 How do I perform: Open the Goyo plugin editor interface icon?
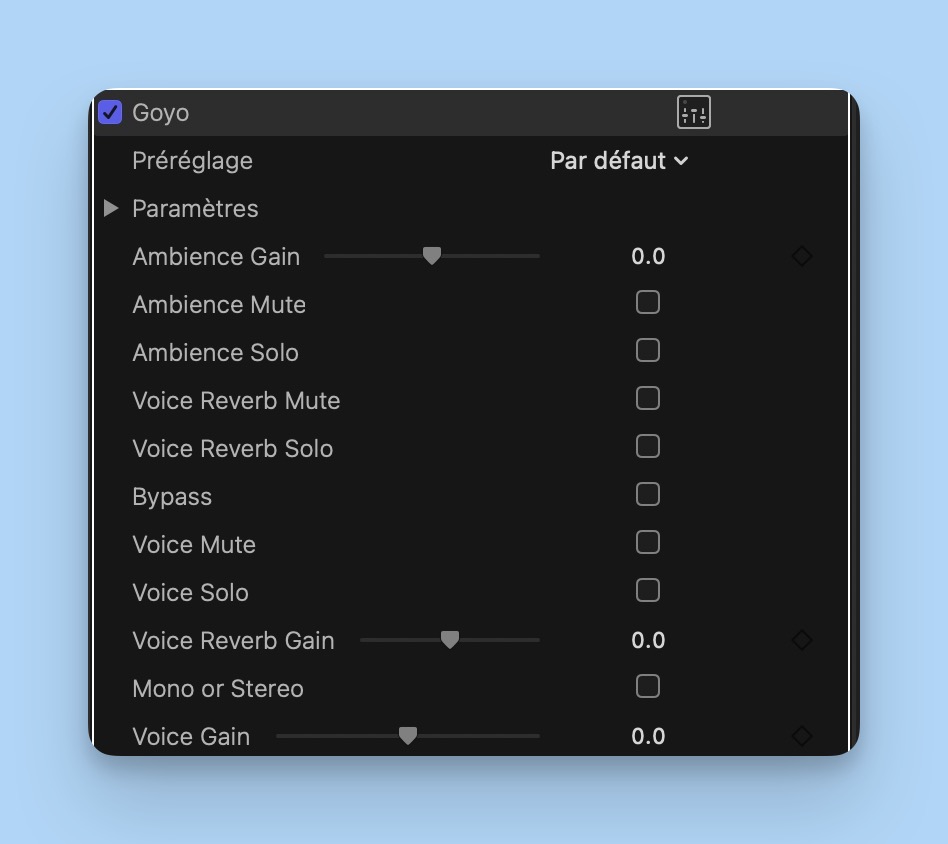click(693, 112)
